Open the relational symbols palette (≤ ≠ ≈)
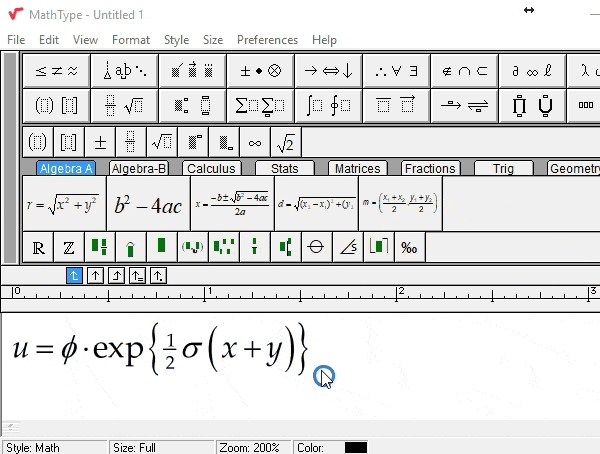The height and width of the screenshot is (454, 600). click(x=57, y=71)
